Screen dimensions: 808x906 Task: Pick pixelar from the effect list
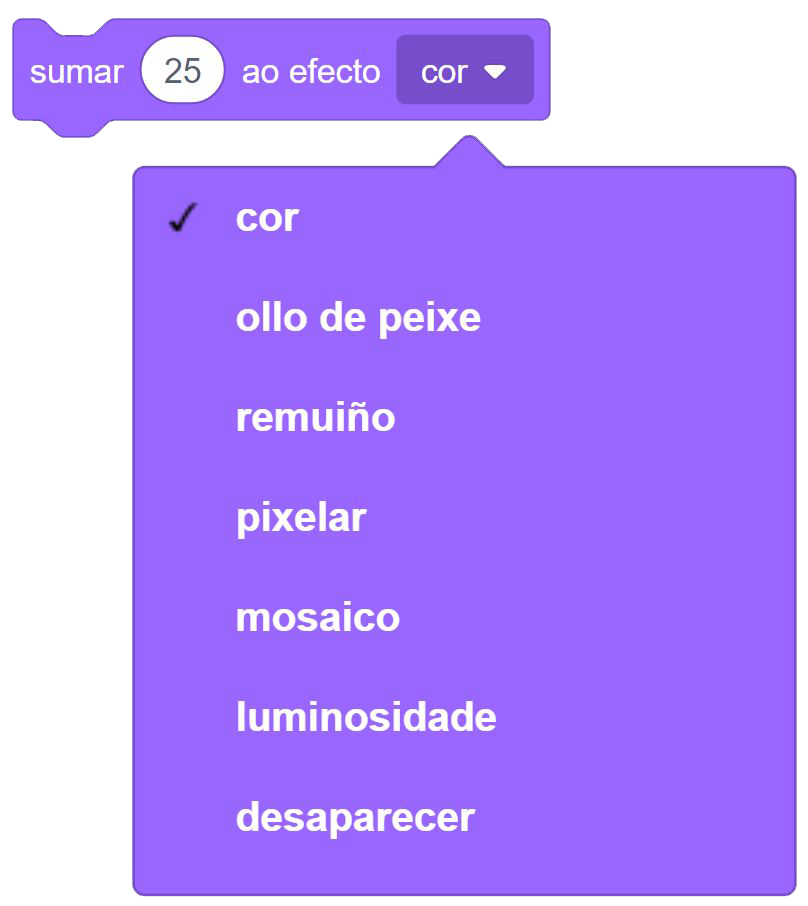pyautogui.click(x=301, y=518)
